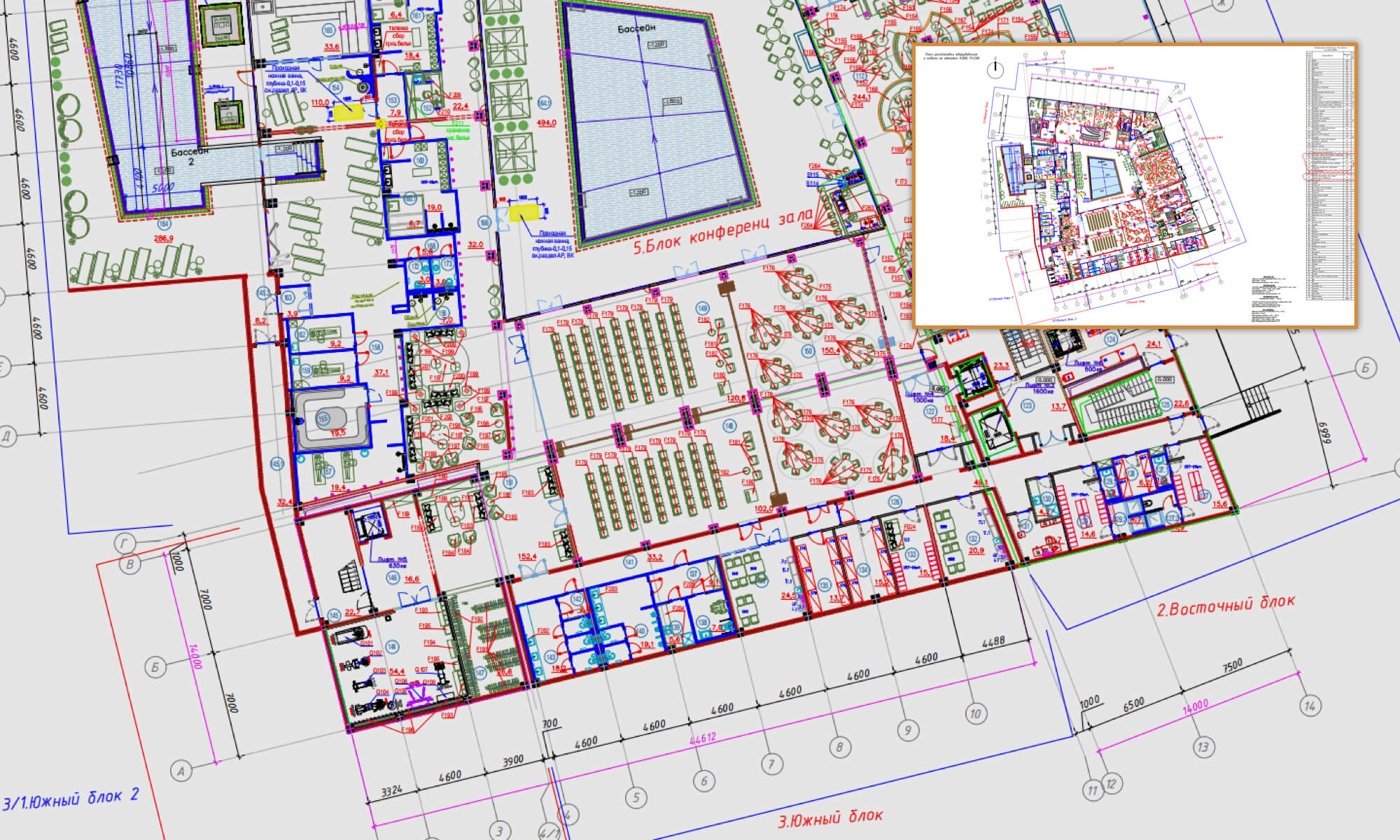Select grid axis bubble 5

coord(636,797)
